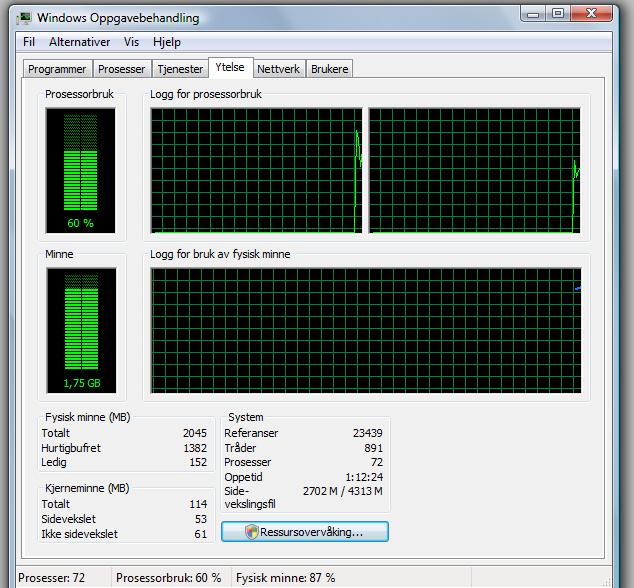Click the 'Hurtigbufret' value 1382

coord(195,448)
